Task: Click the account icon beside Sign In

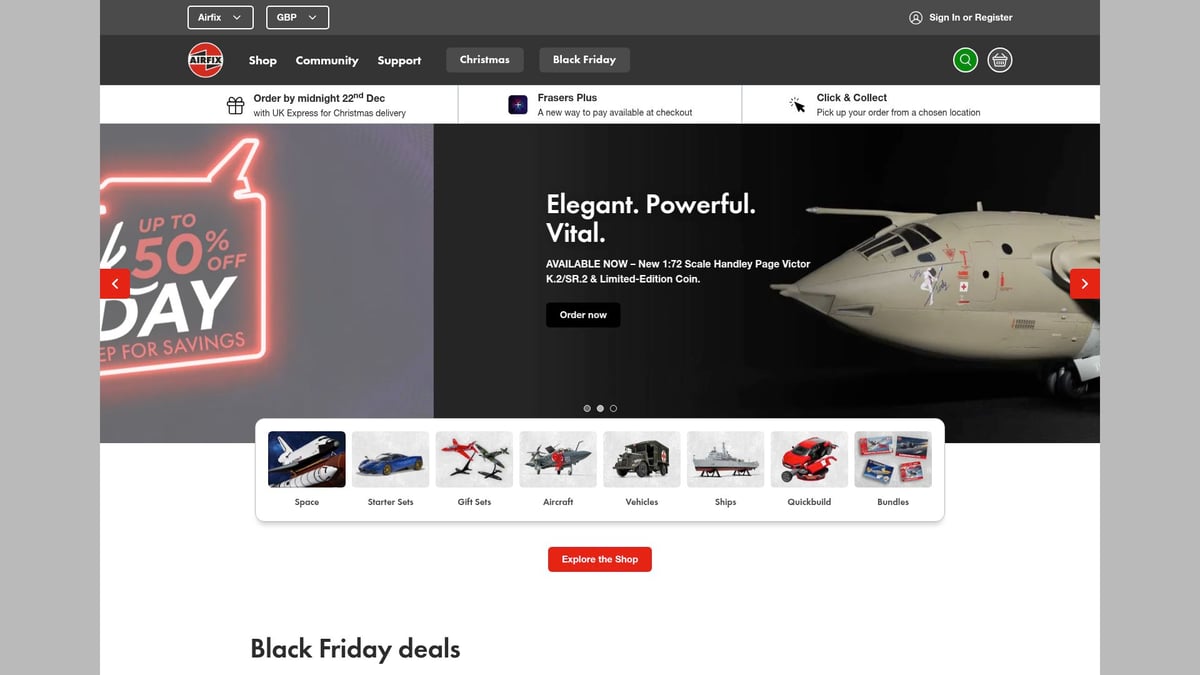Action: pyautogui.click(x=916, y=18)
